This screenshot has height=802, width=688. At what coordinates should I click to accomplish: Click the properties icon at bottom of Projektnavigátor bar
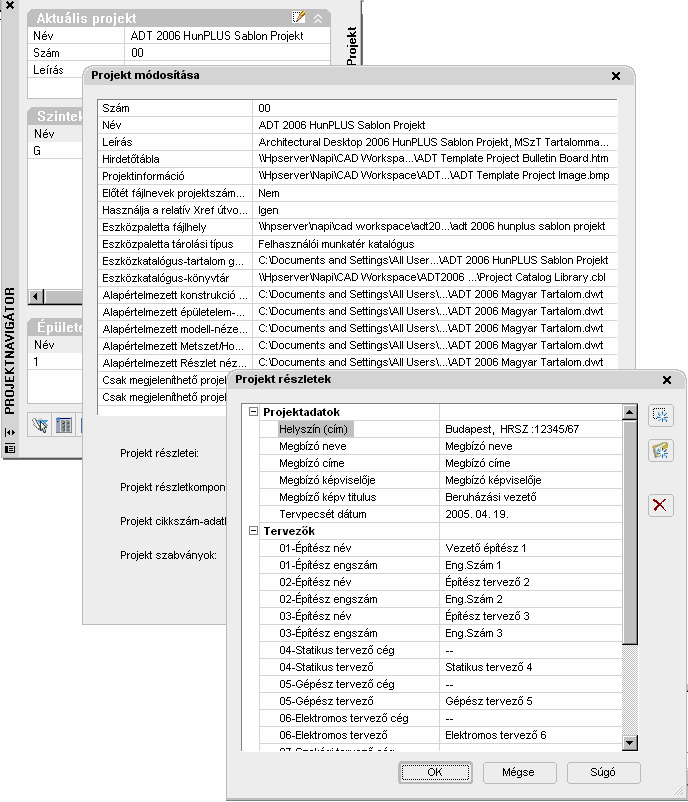(10, 449)
